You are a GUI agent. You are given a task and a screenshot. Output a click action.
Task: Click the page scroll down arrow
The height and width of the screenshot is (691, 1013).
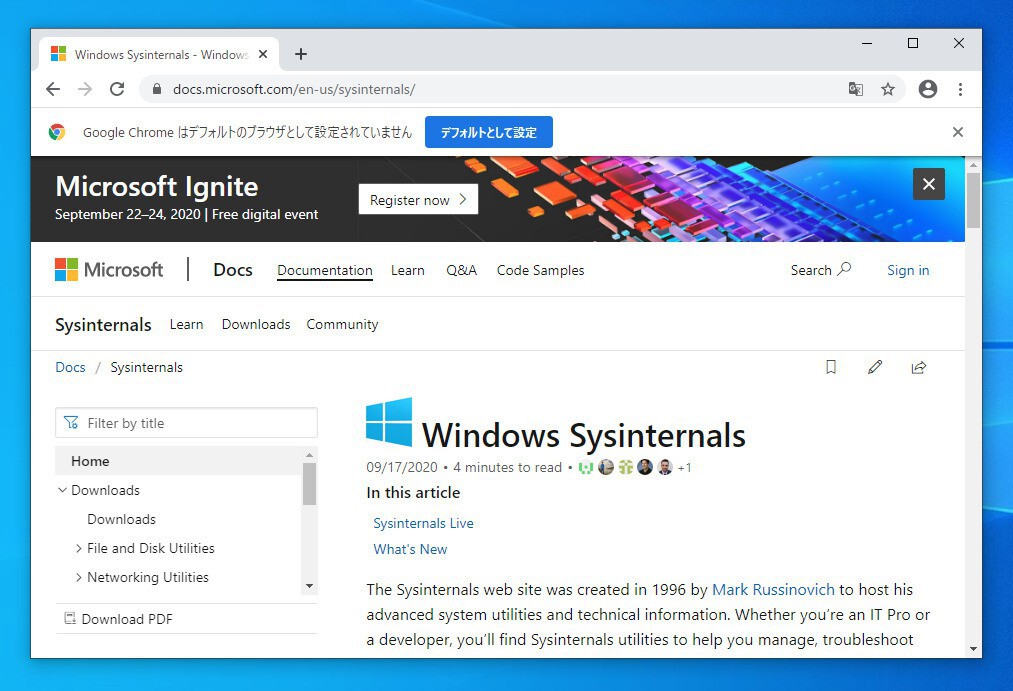tap(973, 649)
